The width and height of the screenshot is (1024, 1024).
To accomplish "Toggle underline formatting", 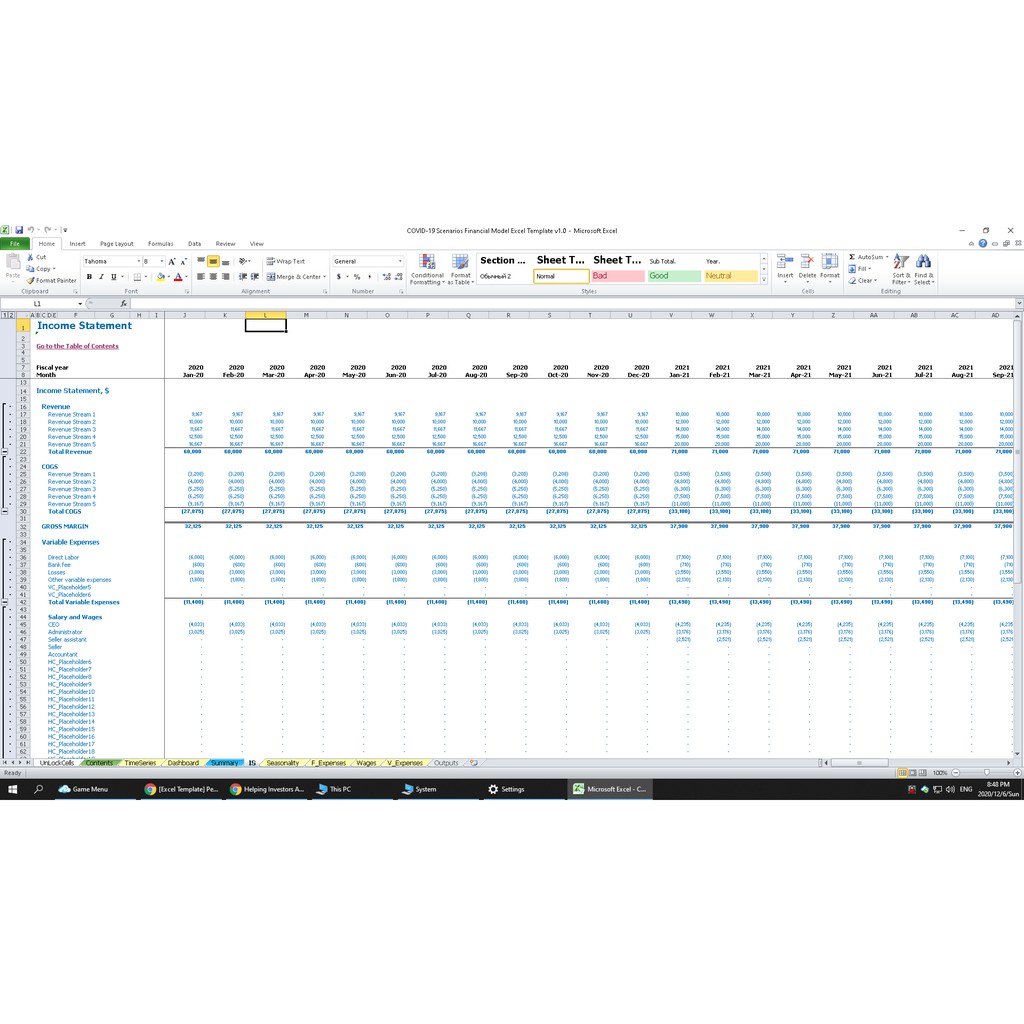I will (112, 277).
